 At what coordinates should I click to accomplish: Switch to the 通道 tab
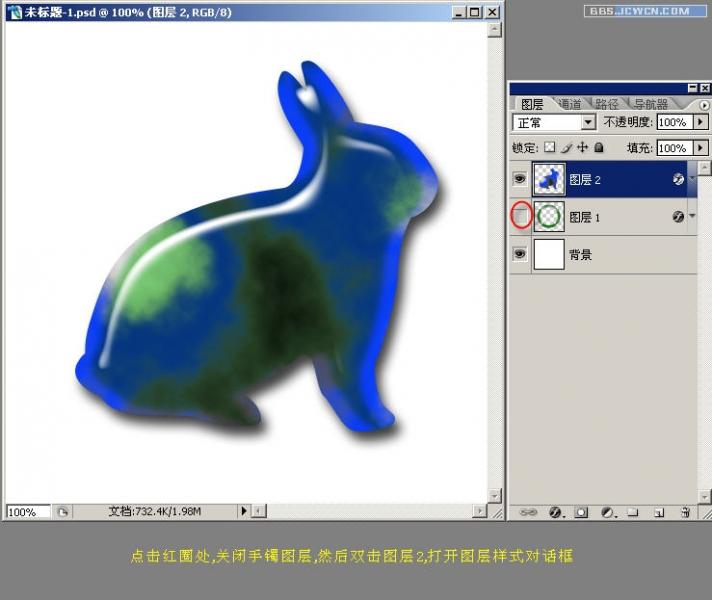(x=570, y=104)
